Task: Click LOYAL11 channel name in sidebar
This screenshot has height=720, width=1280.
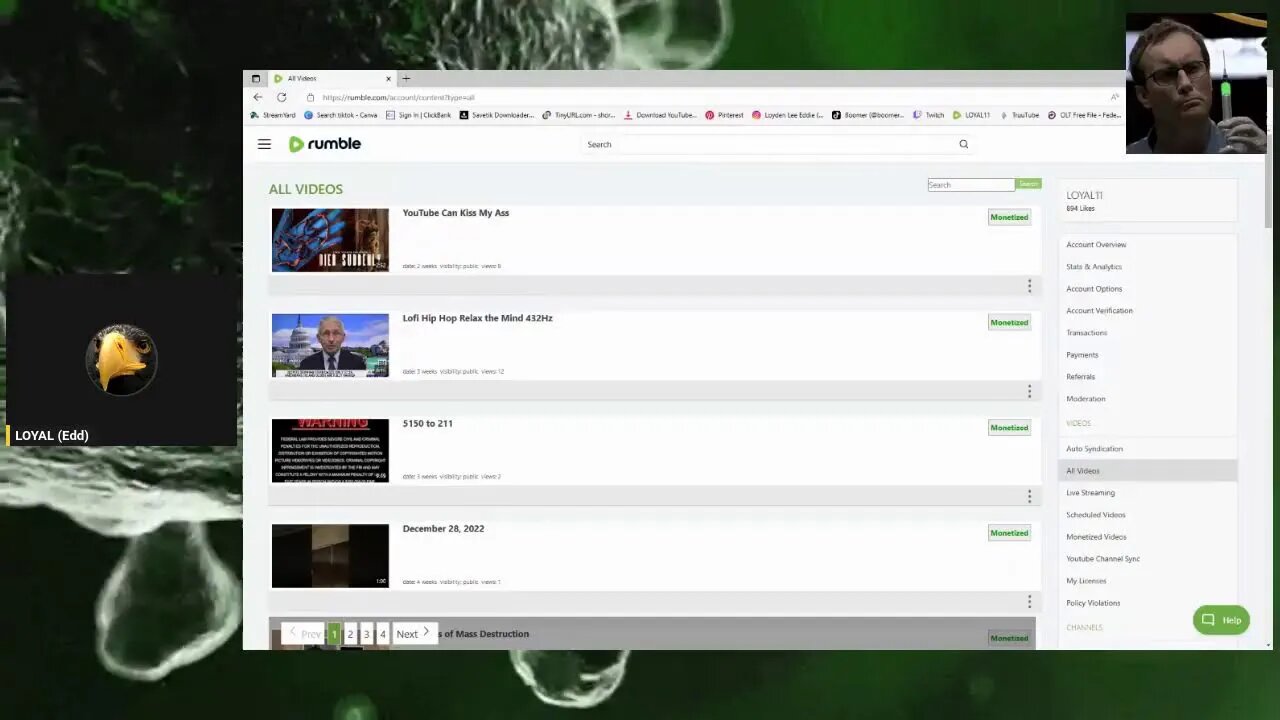Action: coord(1084,195)
